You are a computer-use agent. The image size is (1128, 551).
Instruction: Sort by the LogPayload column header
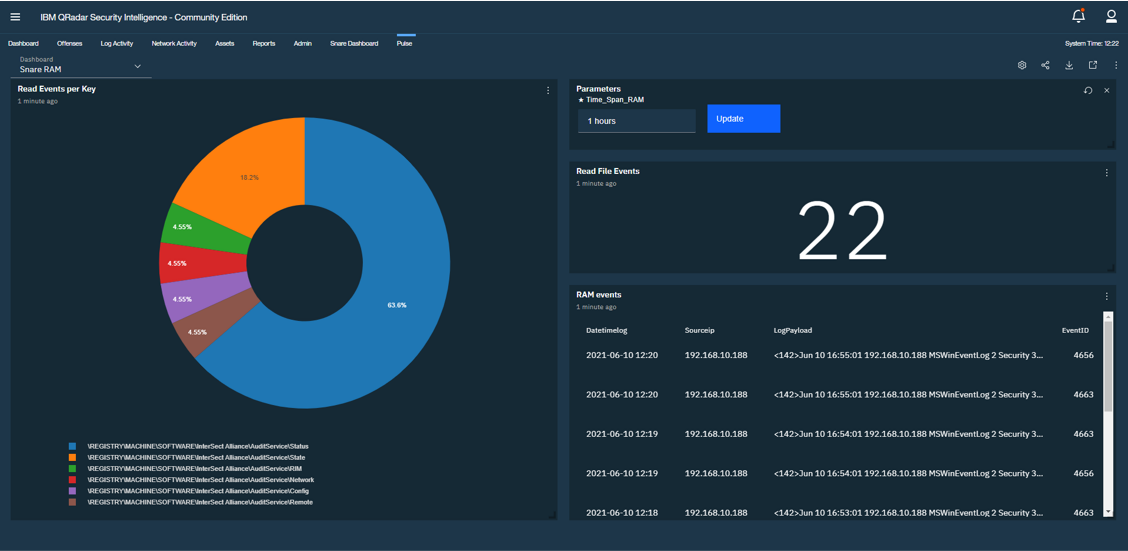(x=793, y=330)
